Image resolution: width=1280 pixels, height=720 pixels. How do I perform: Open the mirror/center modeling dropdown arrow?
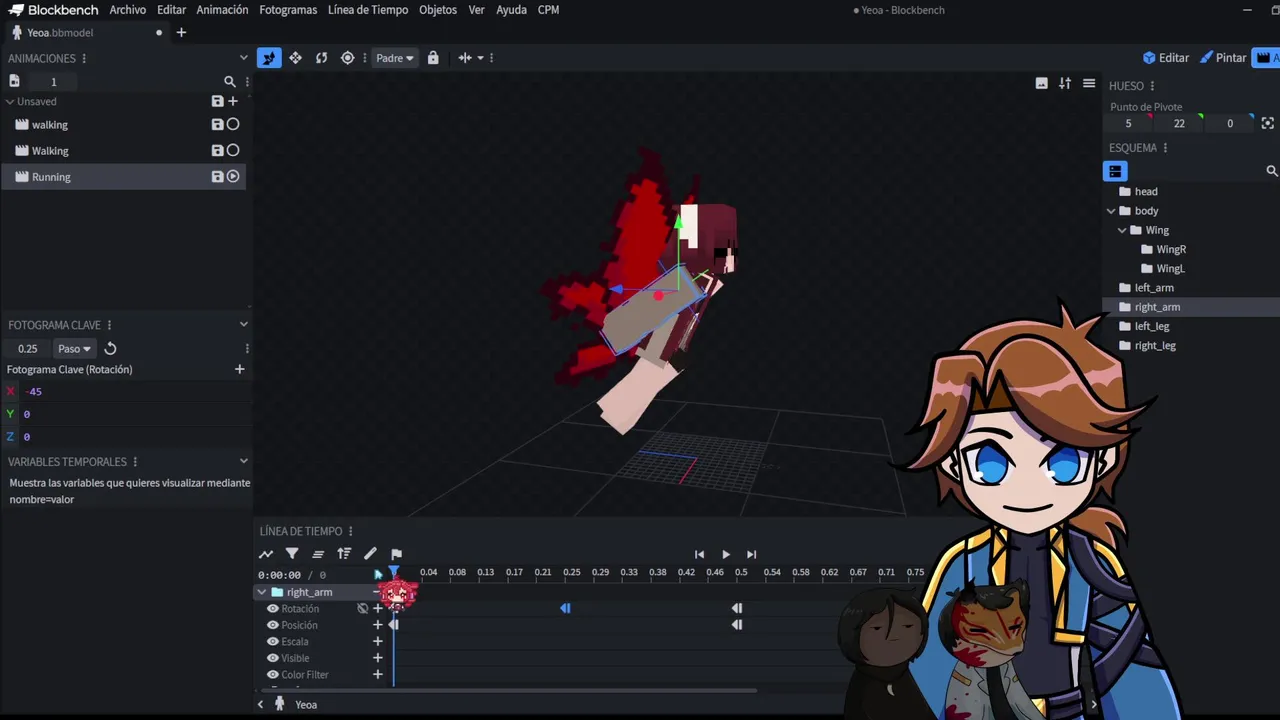coord(480,58)
